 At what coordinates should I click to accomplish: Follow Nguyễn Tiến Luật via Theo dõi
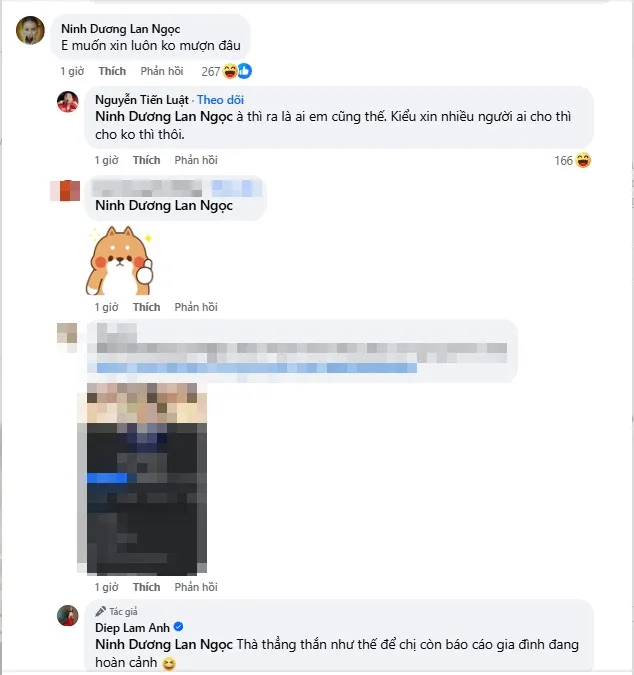coord(220,100)
